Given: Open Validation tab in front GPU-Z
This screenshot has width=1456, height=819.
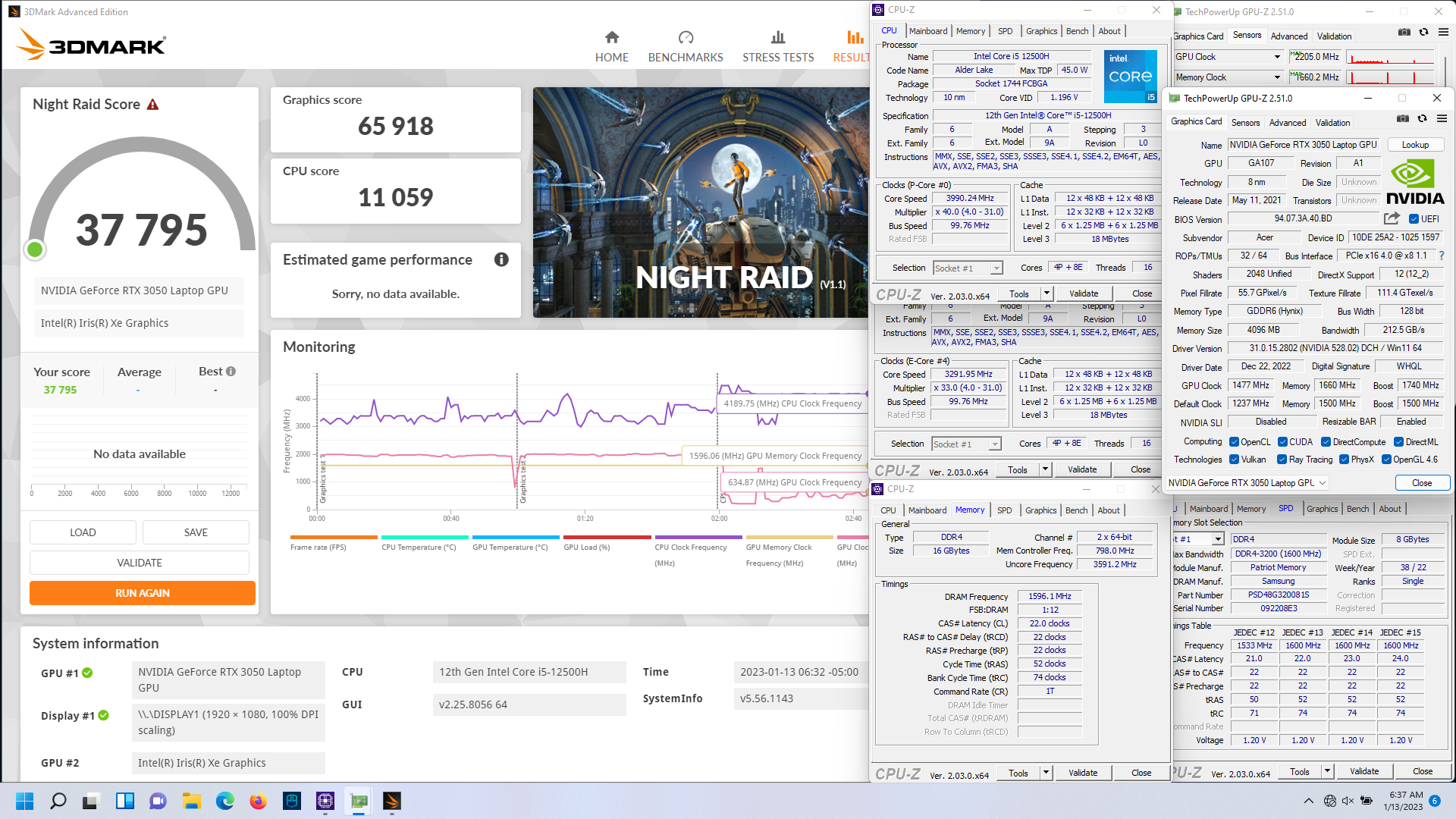Looking at the screenshot, I should point(1332,123).
